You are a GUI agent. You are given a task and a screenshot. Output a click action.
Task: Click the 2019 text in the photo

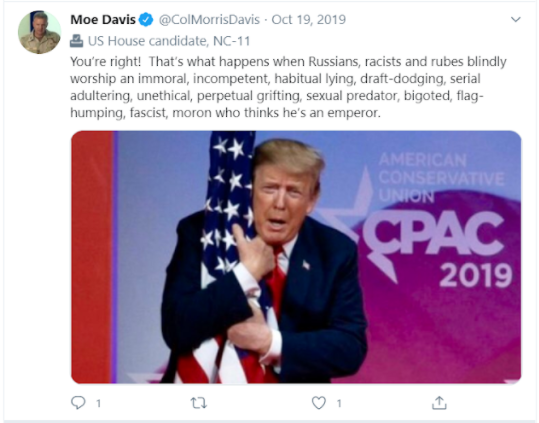(x=475, y=275)
